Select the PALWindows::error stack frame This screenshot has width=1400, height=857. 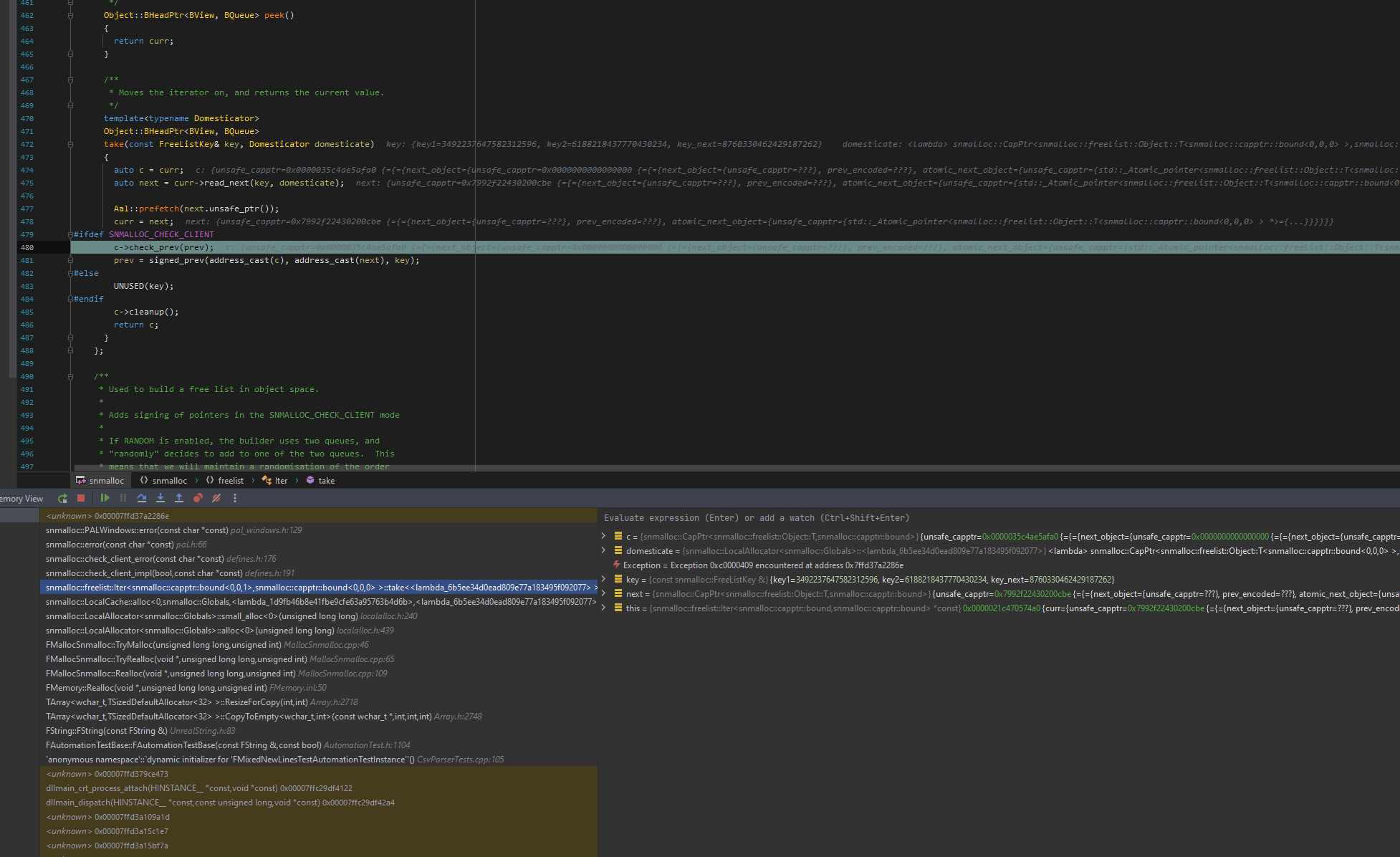click(x=319, y=530)
